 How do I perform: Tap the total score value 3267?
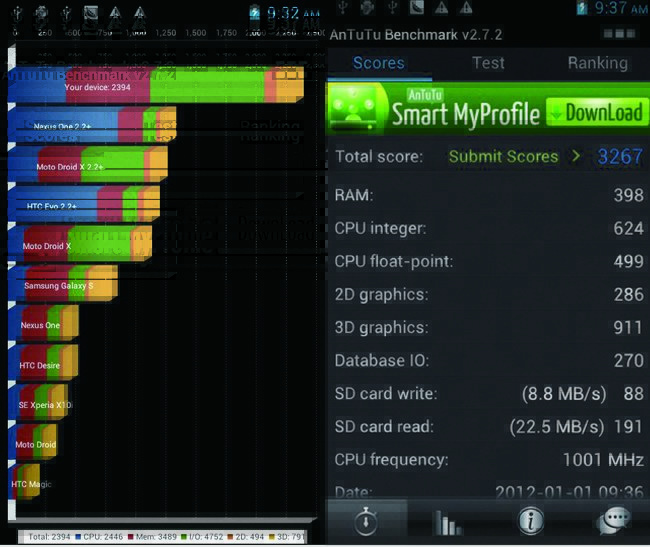[620, 156]
